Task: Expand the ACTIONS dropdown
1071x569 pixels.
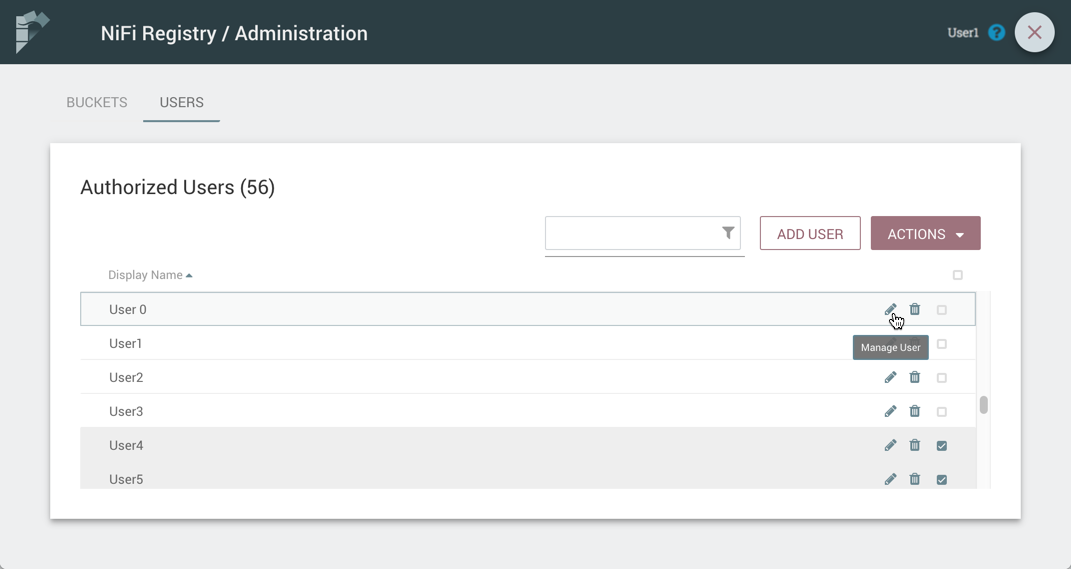Action: tap(925, 234)
